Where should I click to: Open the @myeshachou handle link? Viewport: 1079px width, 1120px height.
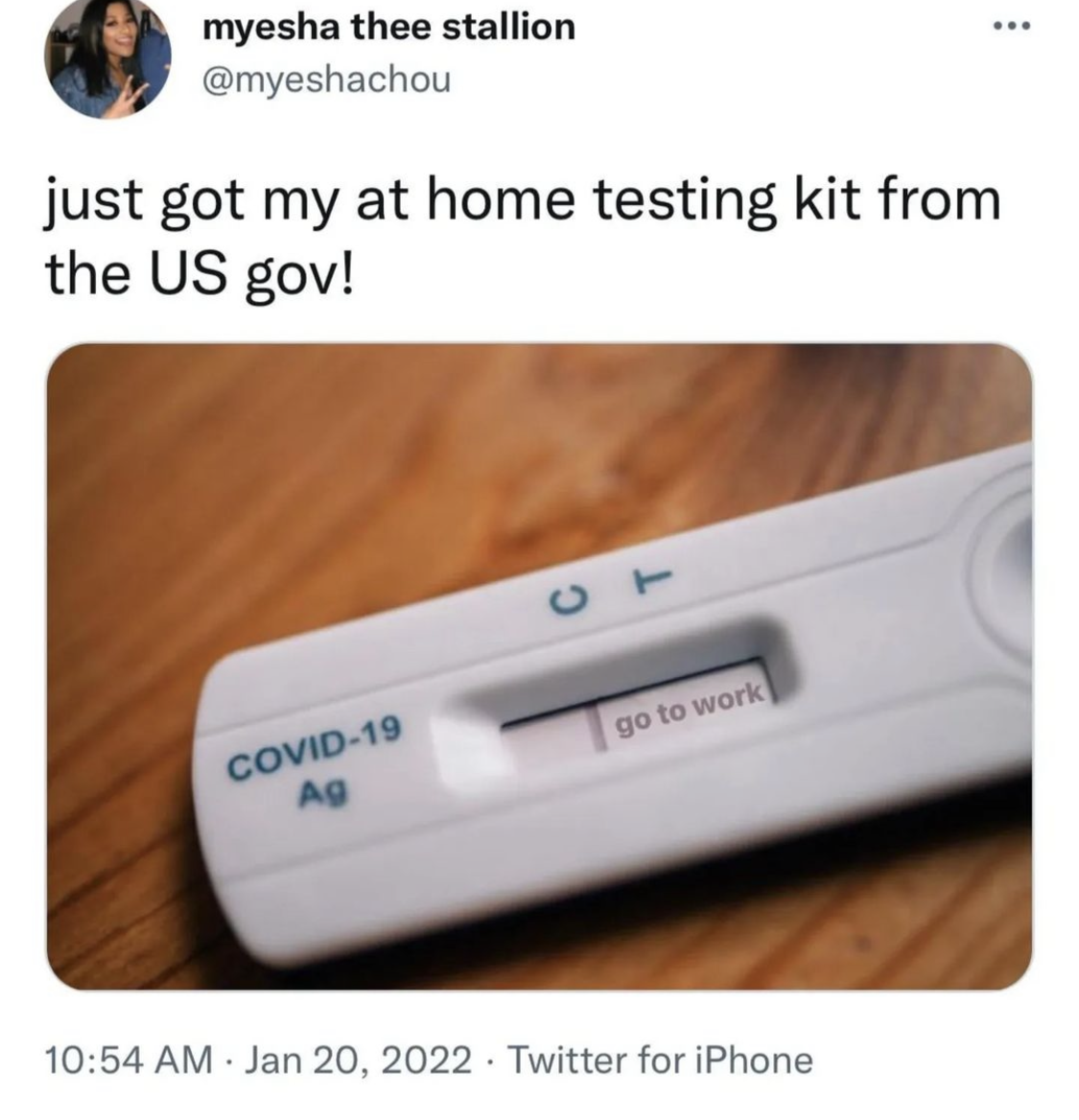click(327, 80)
